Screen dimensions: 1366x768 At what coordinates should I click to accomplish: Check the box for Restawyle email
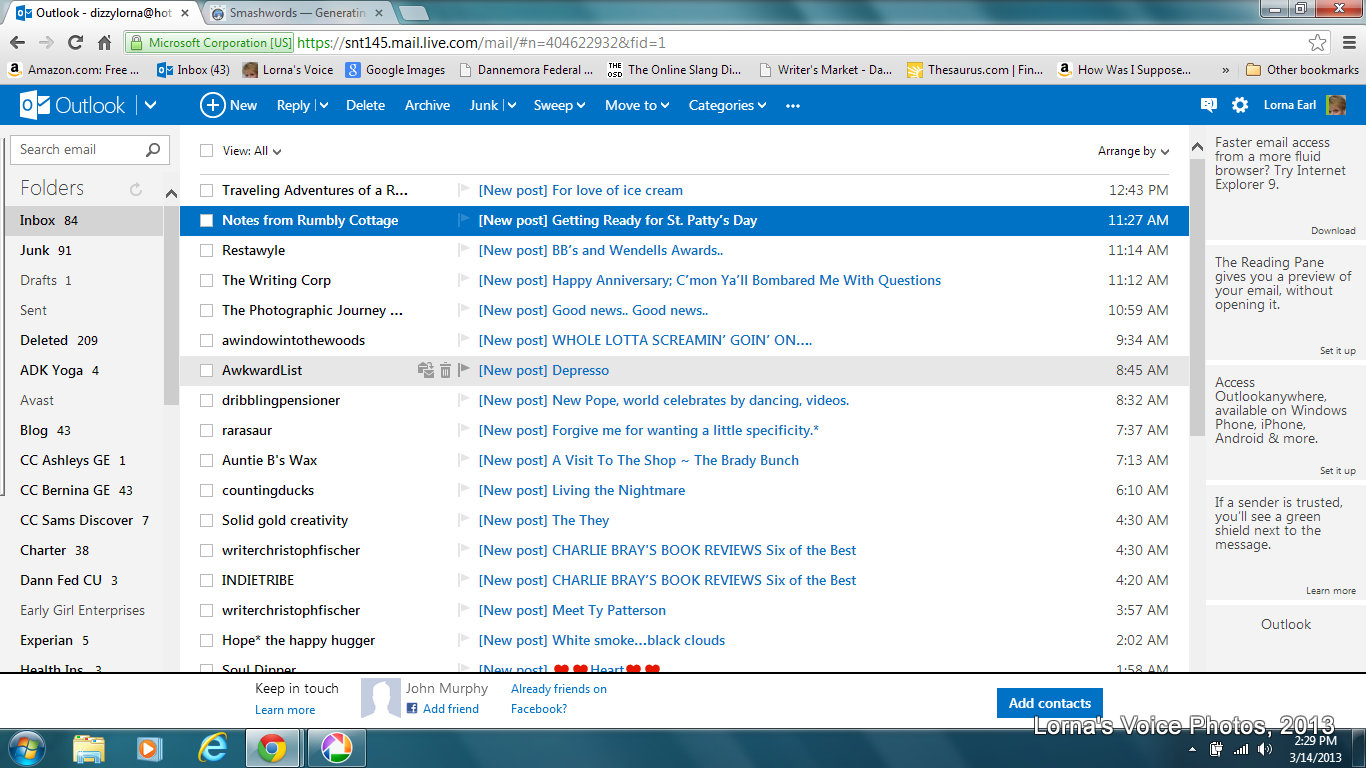206,250
